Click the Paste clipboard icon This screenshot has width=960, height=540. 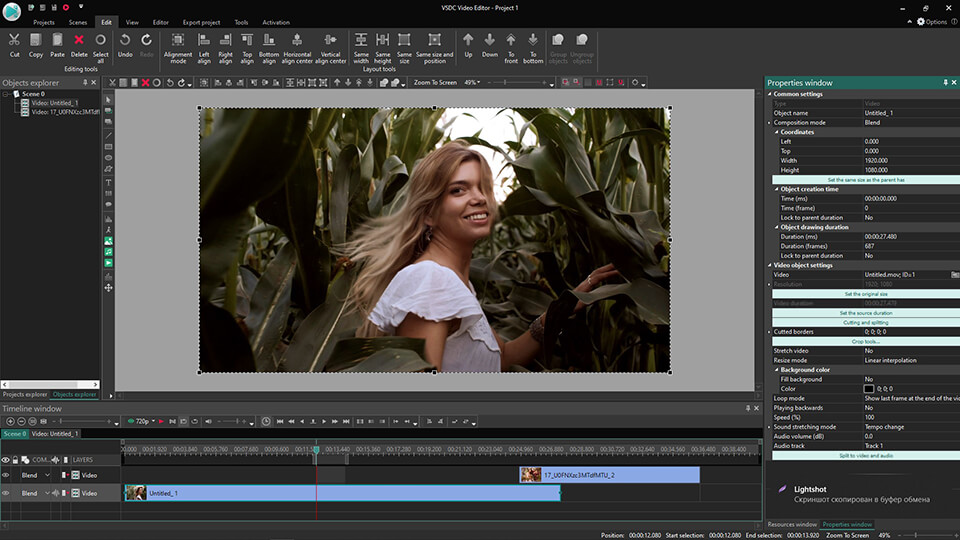coord(57,40)
